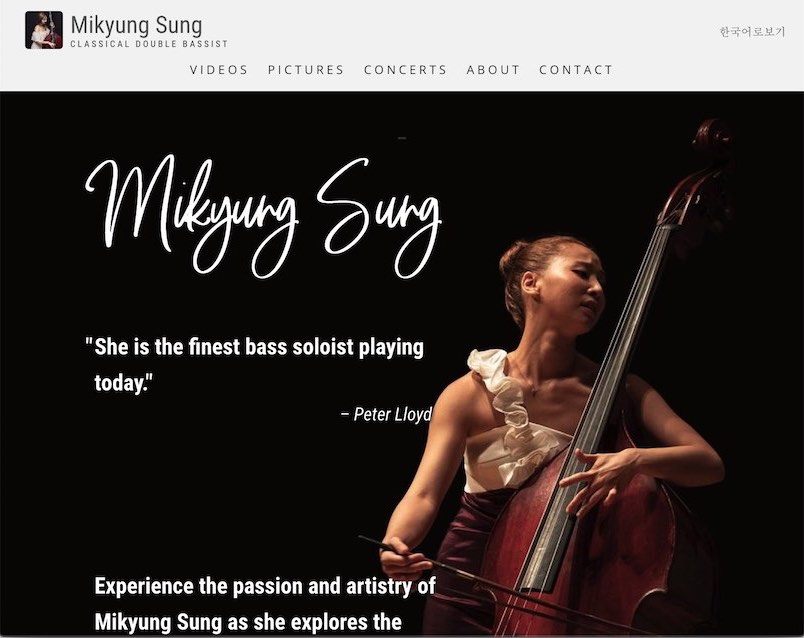
Task: Click the finest bass soloist quote text
Action: pyautogui.click(x=255, y=365)
